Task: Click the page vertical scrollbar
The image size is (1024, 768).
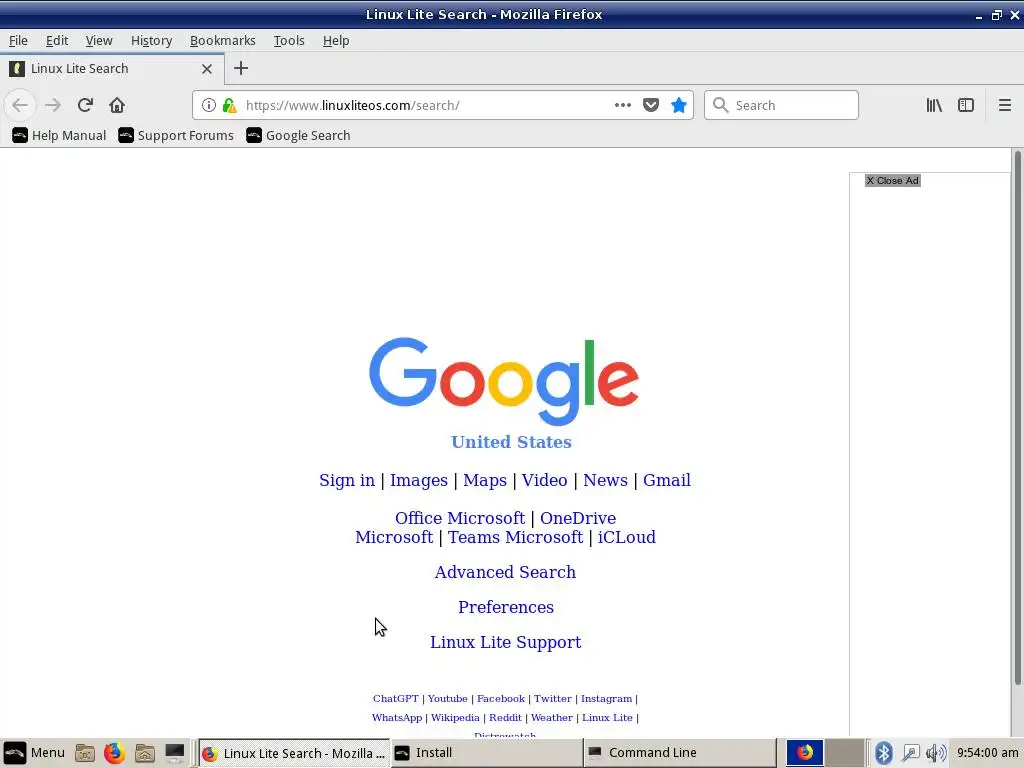Action: point(1017,418)
